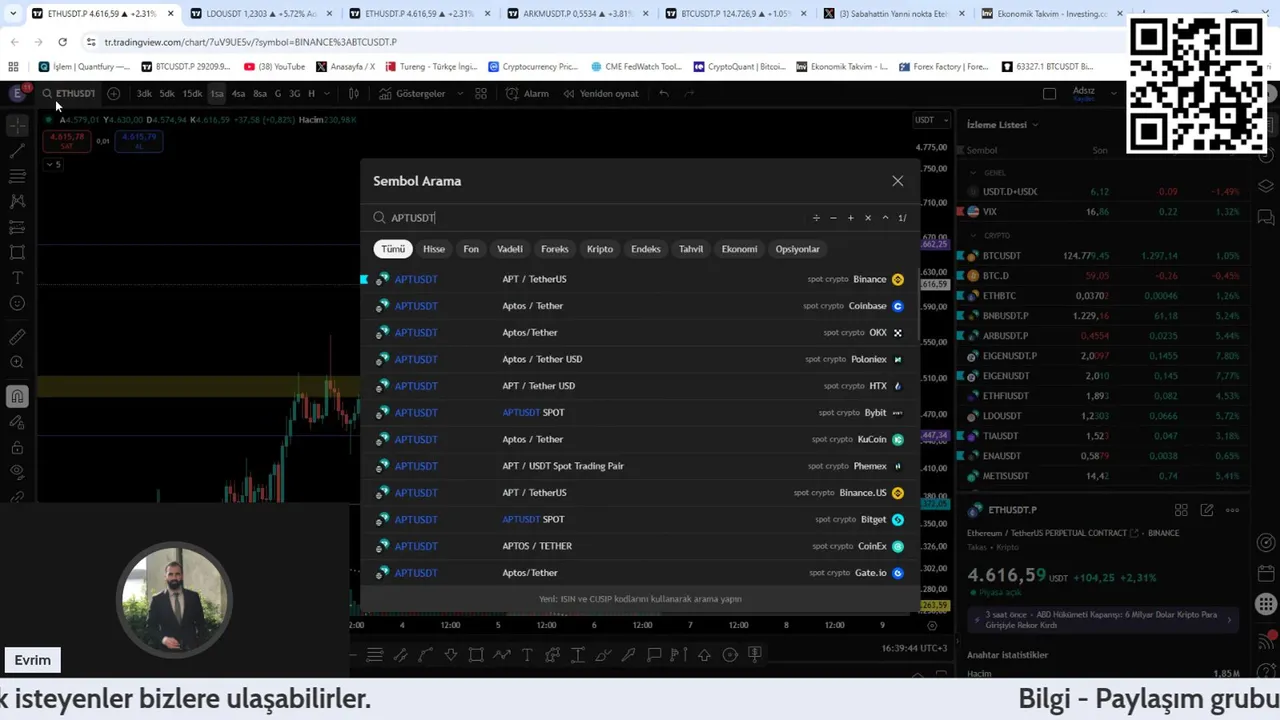Toggle hide all drawings eye icon
The image size is (1280, 720).
pos(17,472)
